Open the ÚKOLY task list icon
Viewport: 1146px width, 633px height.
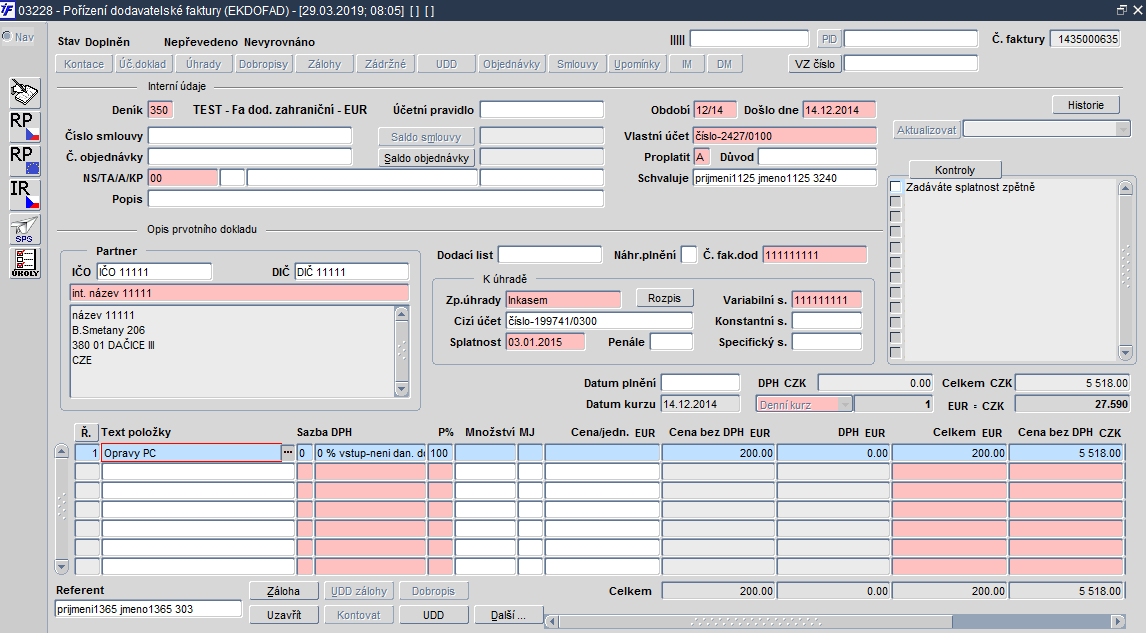click(x=25, y=263)
